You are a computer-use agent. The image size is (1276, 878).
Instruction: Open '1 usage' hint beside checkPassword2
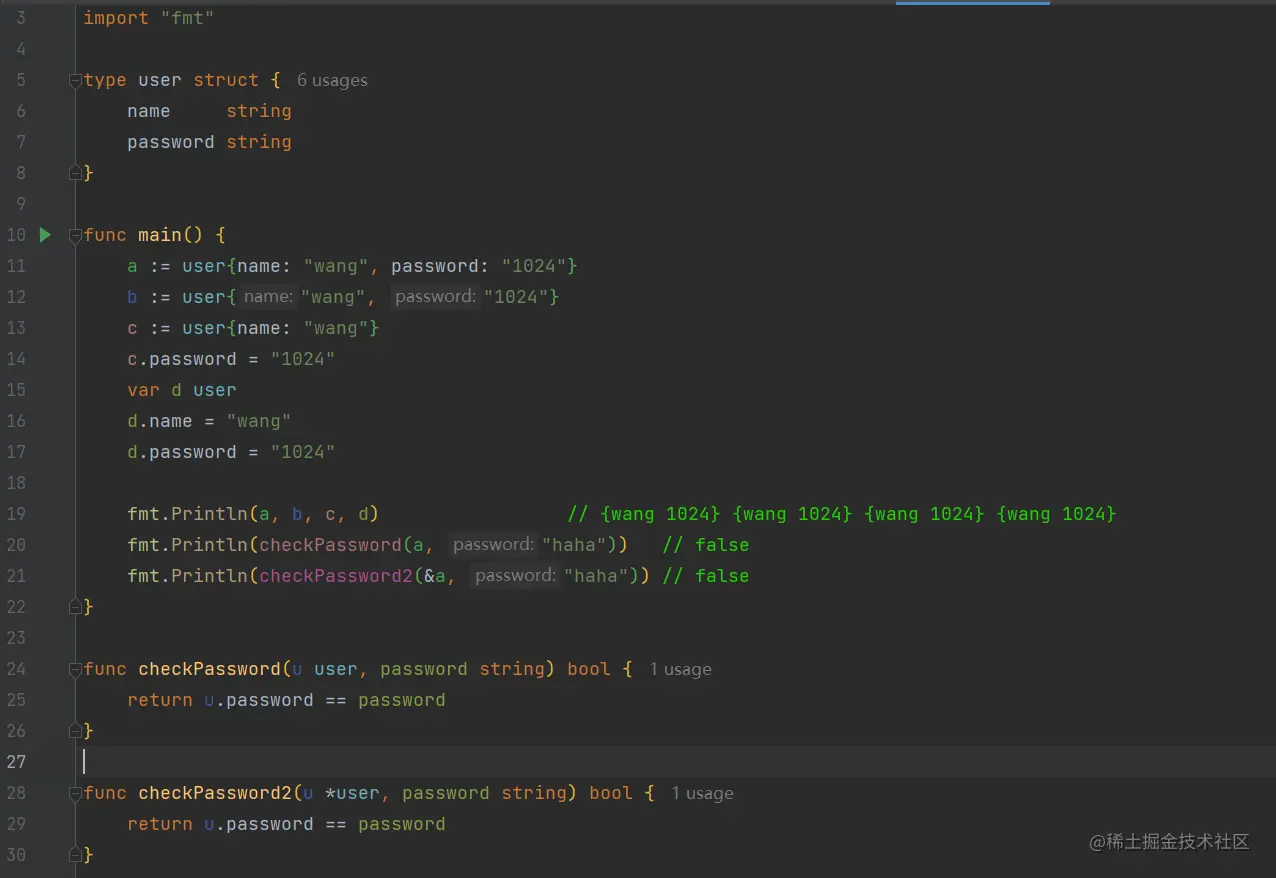pos(702,793)
